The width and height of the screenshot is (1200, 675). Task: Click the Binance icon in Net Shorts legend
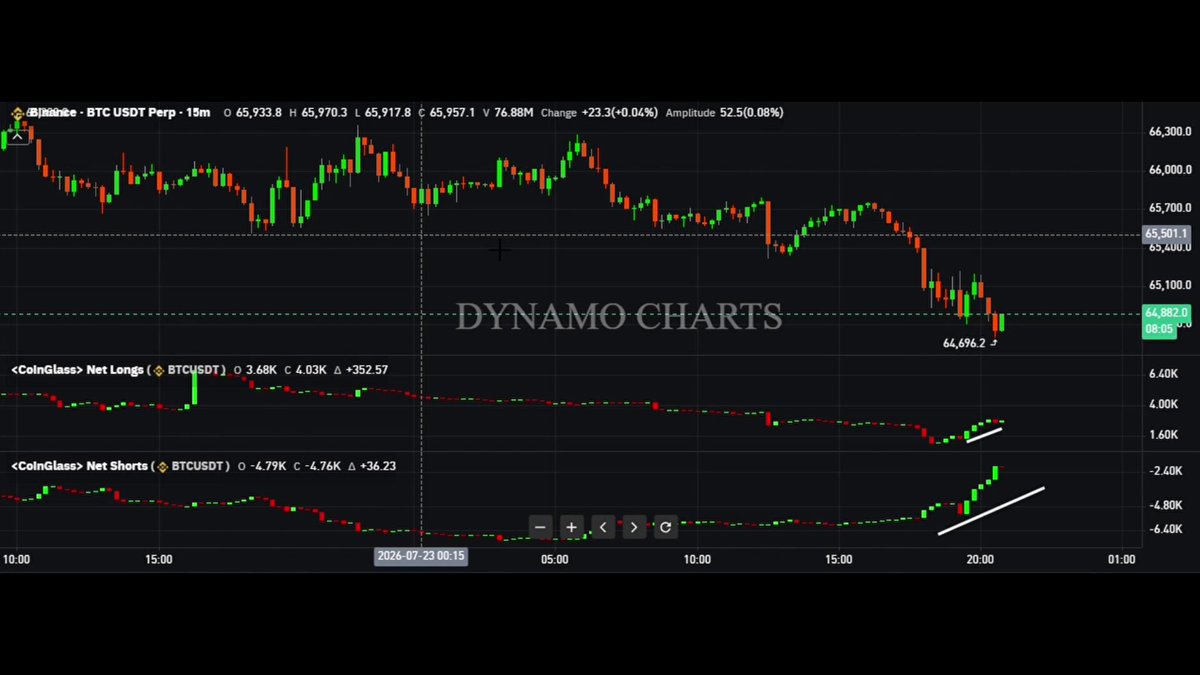pos(162,466)
